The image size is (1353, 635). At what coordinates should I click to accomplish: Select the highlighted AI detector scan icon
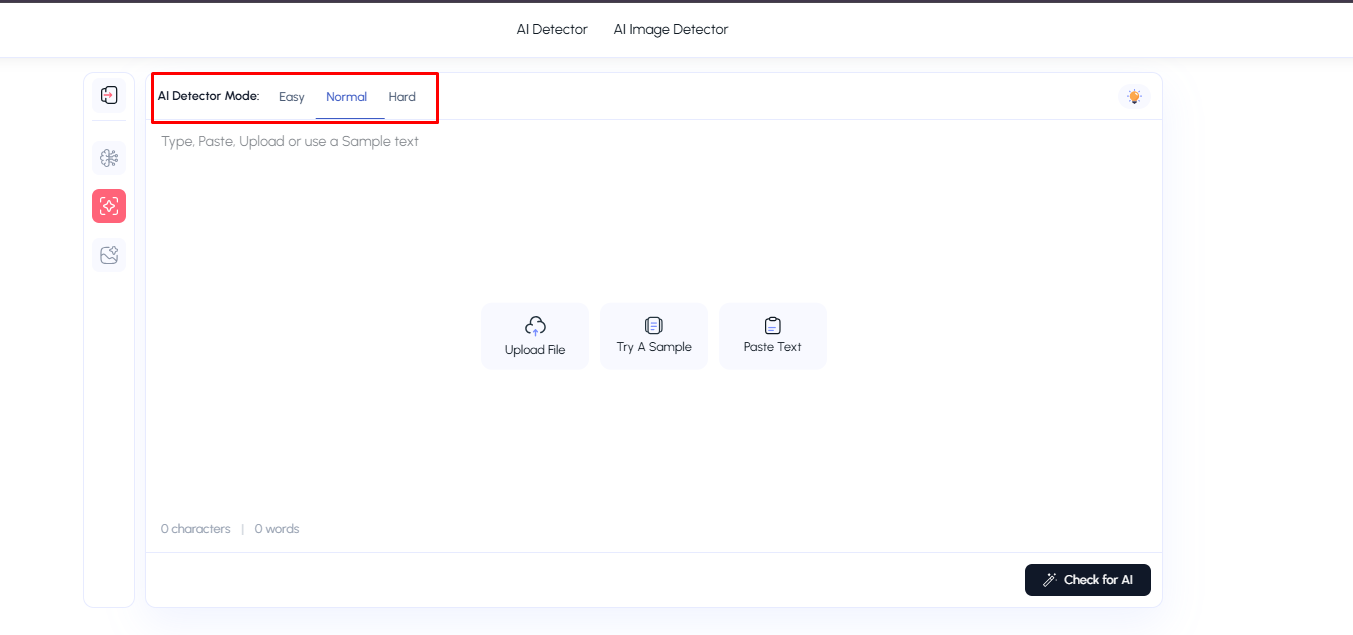[x=109, y=206]
